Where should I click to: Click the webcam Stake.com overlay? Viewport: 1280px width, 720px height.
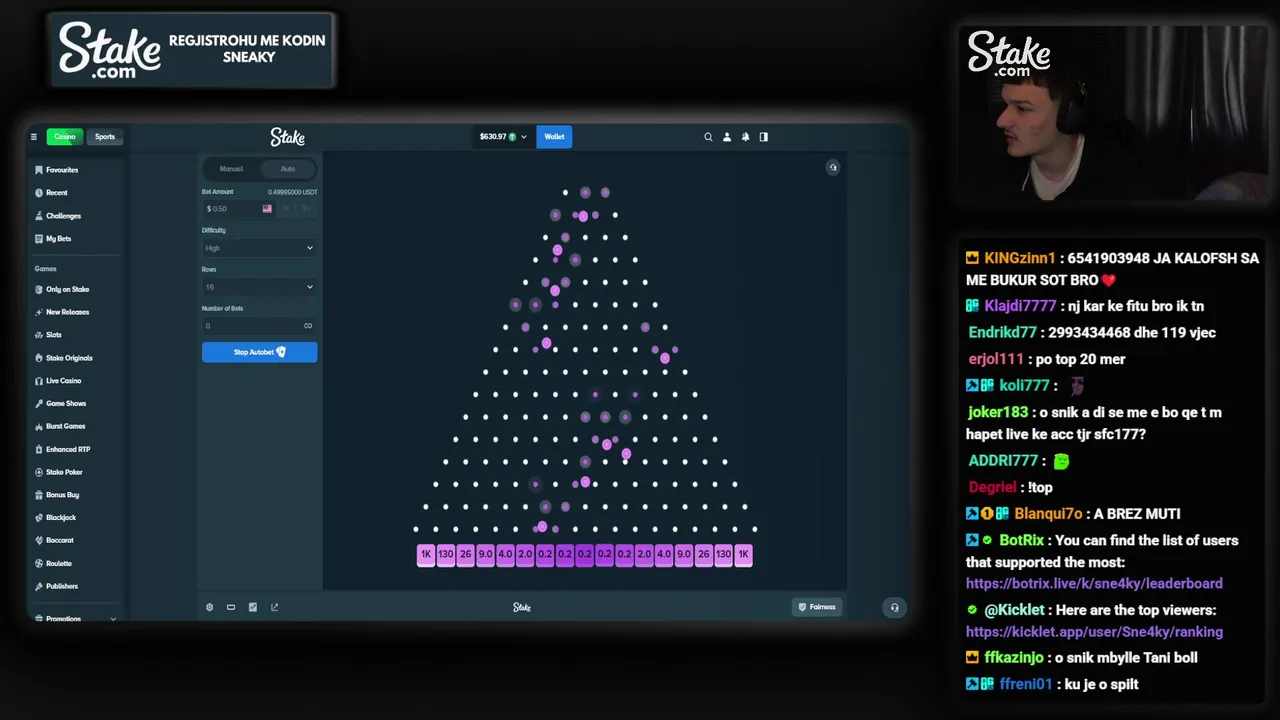click(x=1008, y=54)
